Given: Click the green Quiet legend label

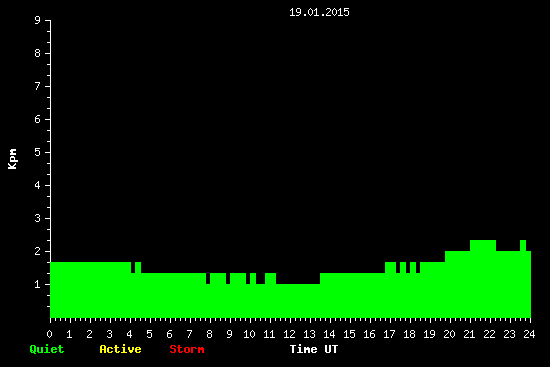Looking at the screenshot, I should [47, 349].
